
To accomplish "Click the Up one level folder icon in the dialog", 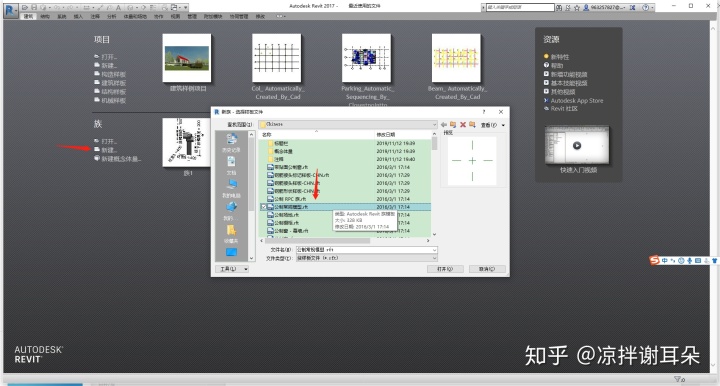I will click(x=453, y=124).
